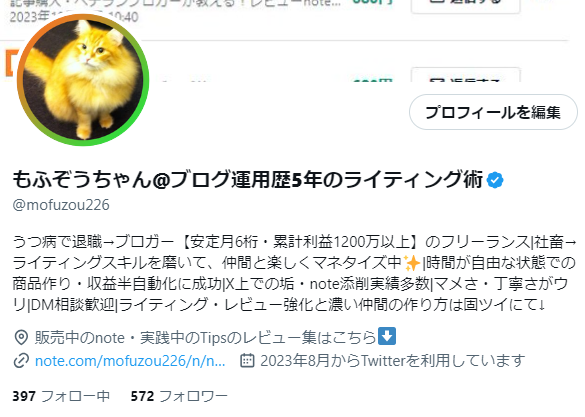Click the 2023年8月からTwitterを利用しています join date text

392,361
